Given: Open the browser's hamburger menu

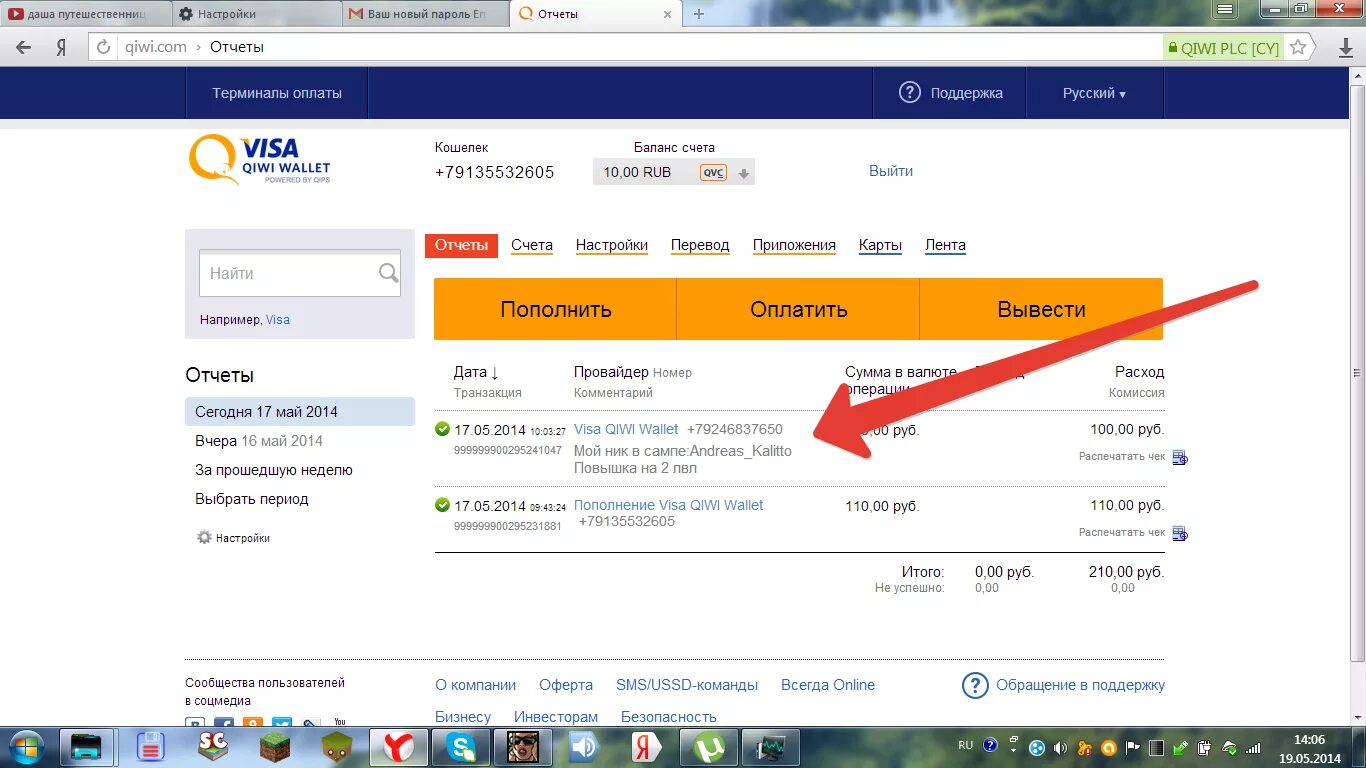Looking at the screenshot, I should 1227,8.
